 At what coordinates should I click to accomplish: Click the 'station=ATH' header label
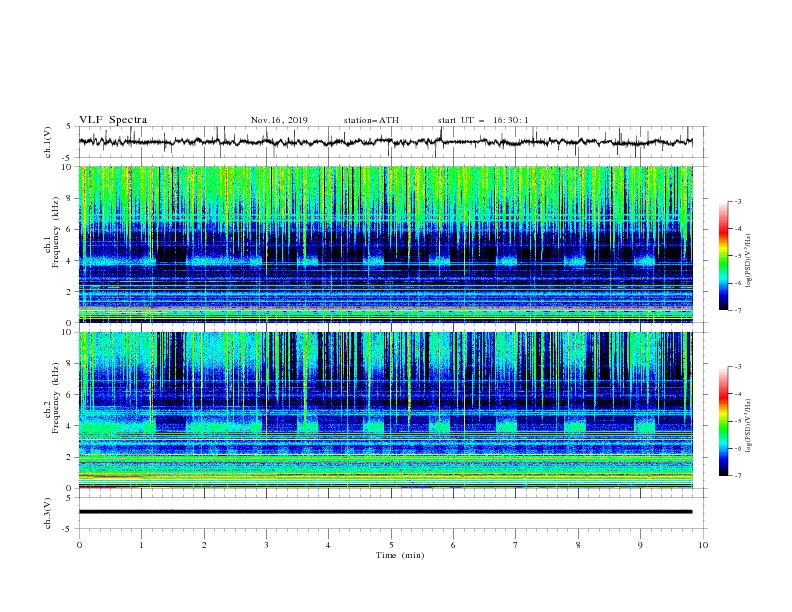371,120
